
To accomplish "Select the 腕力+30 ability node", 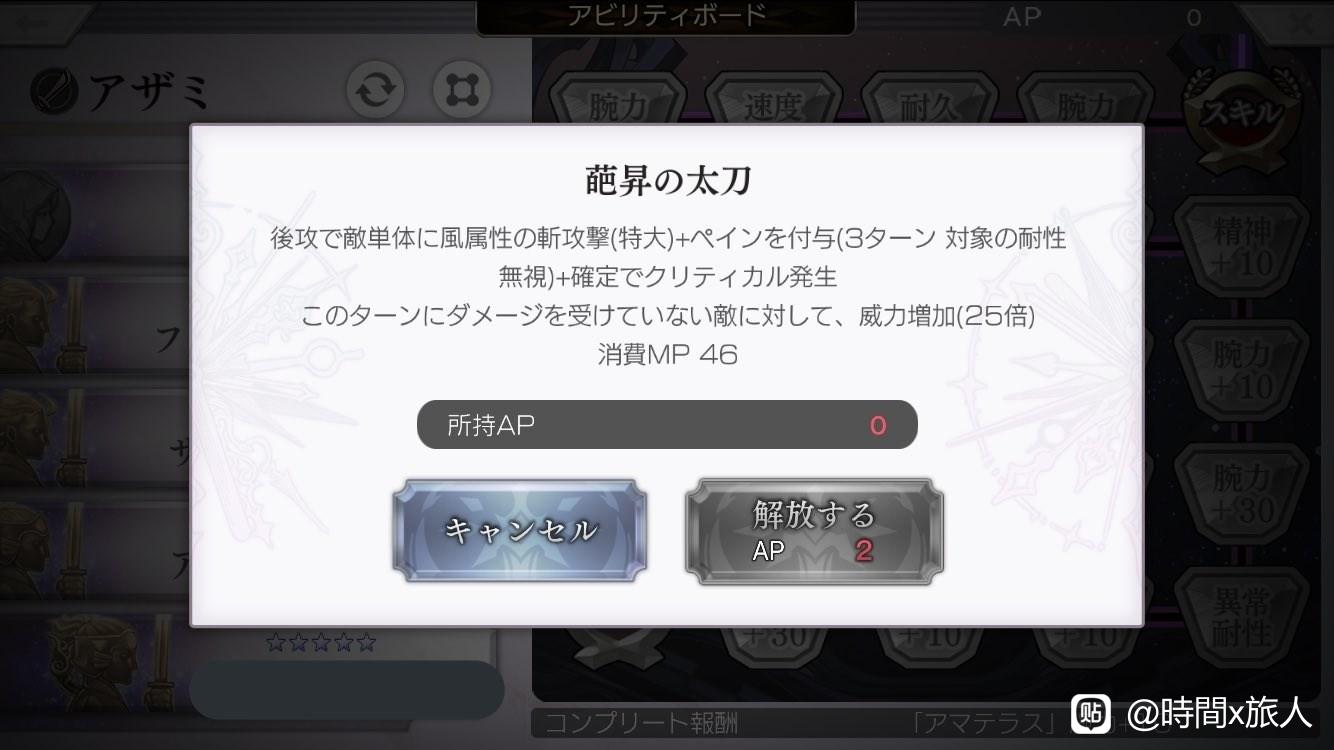I will pyautogui.click(x=1242, y=493).
